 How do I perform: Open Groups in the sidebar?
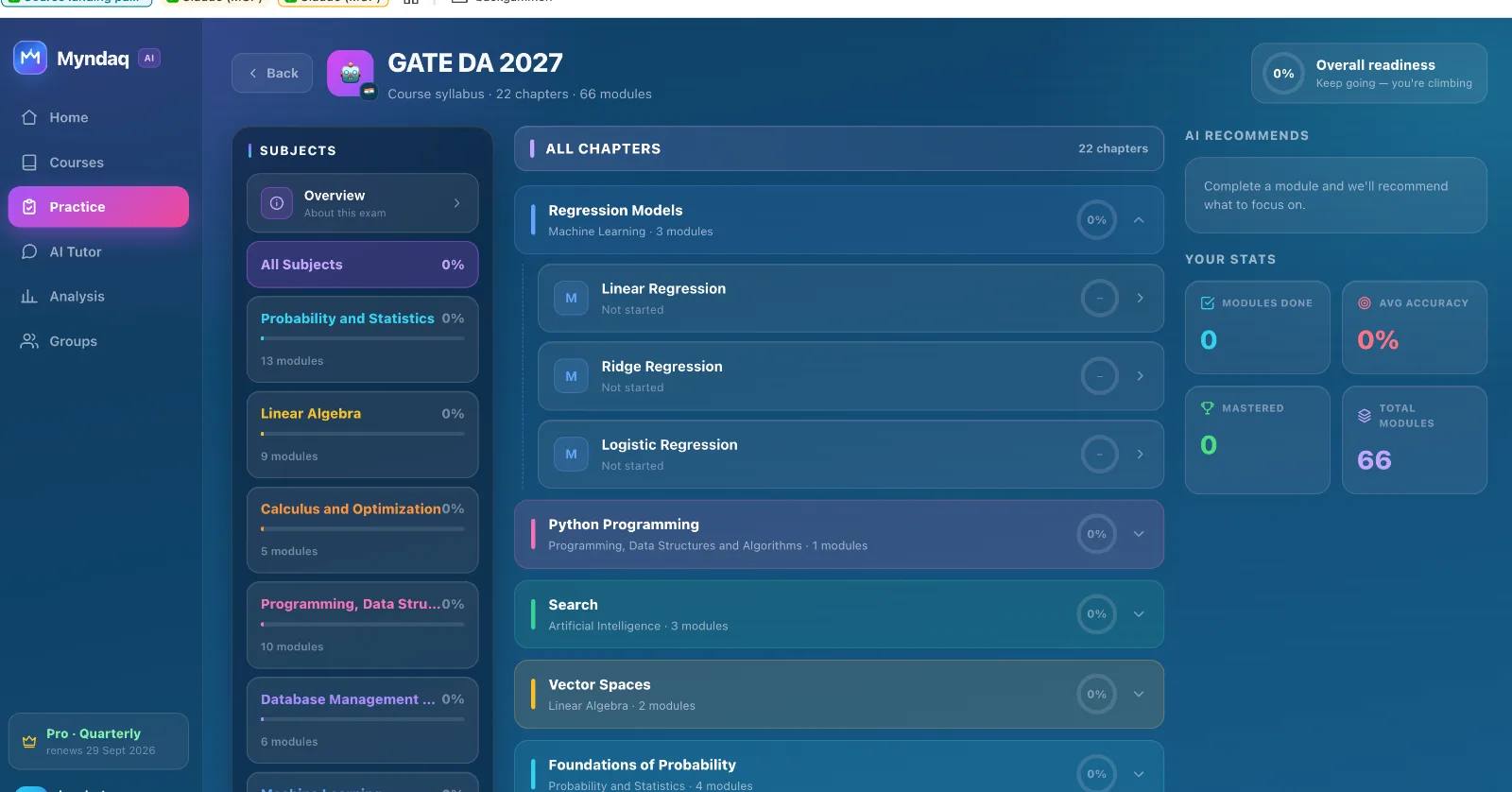coord(98,341)
